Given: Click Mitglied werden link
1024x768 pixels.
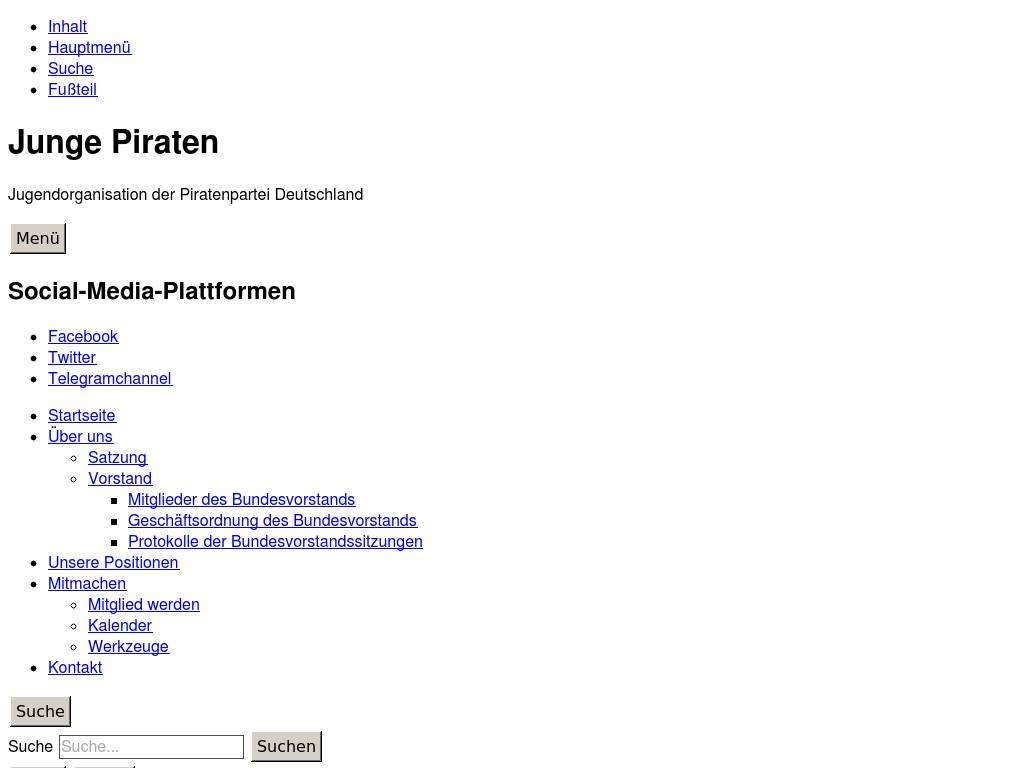Looking at the screenshot, I should point(144,604).
